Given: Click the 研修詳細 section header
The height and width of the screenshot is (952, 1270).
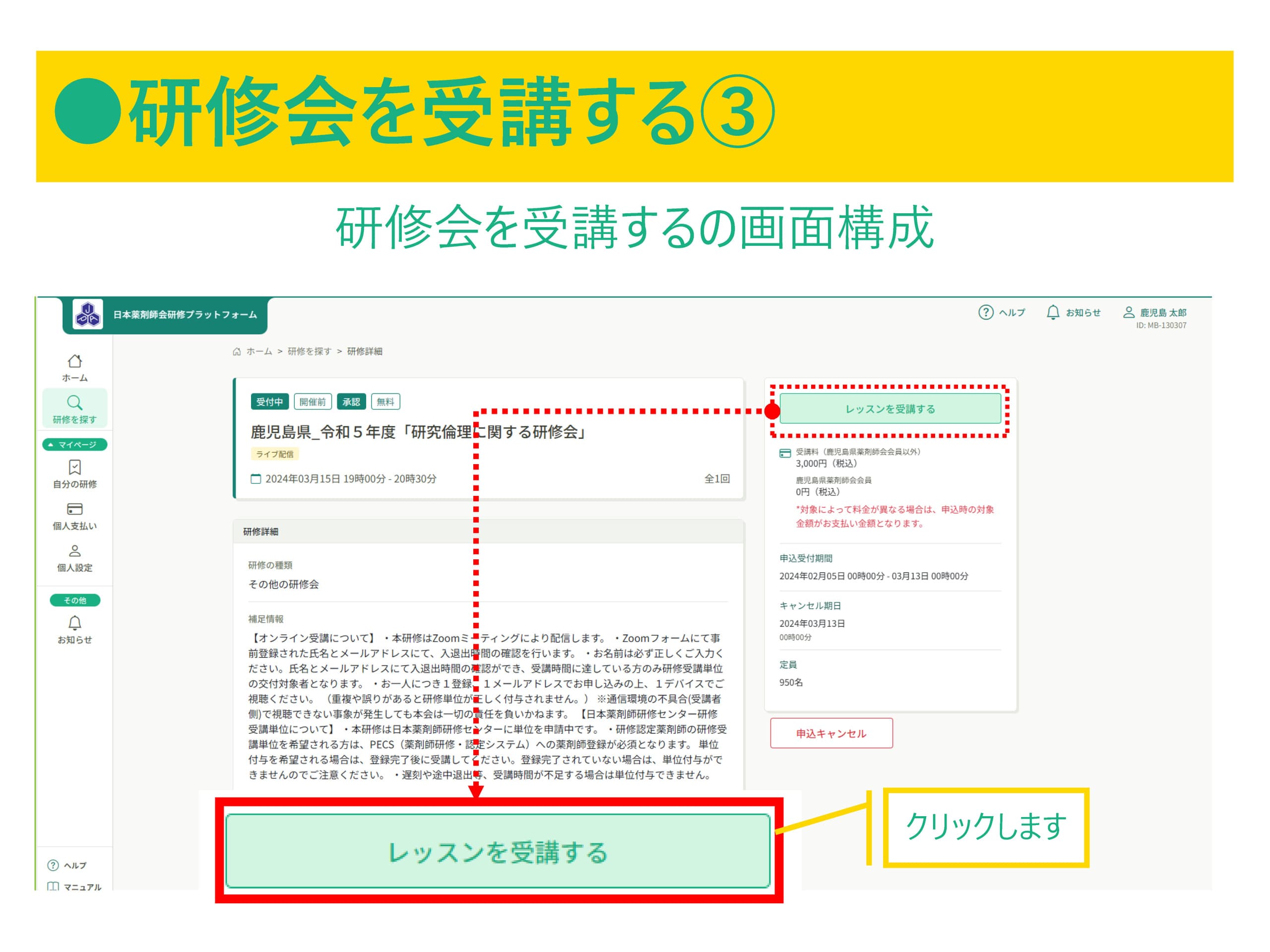Looking at the screenshot, I should click(489, 532).
